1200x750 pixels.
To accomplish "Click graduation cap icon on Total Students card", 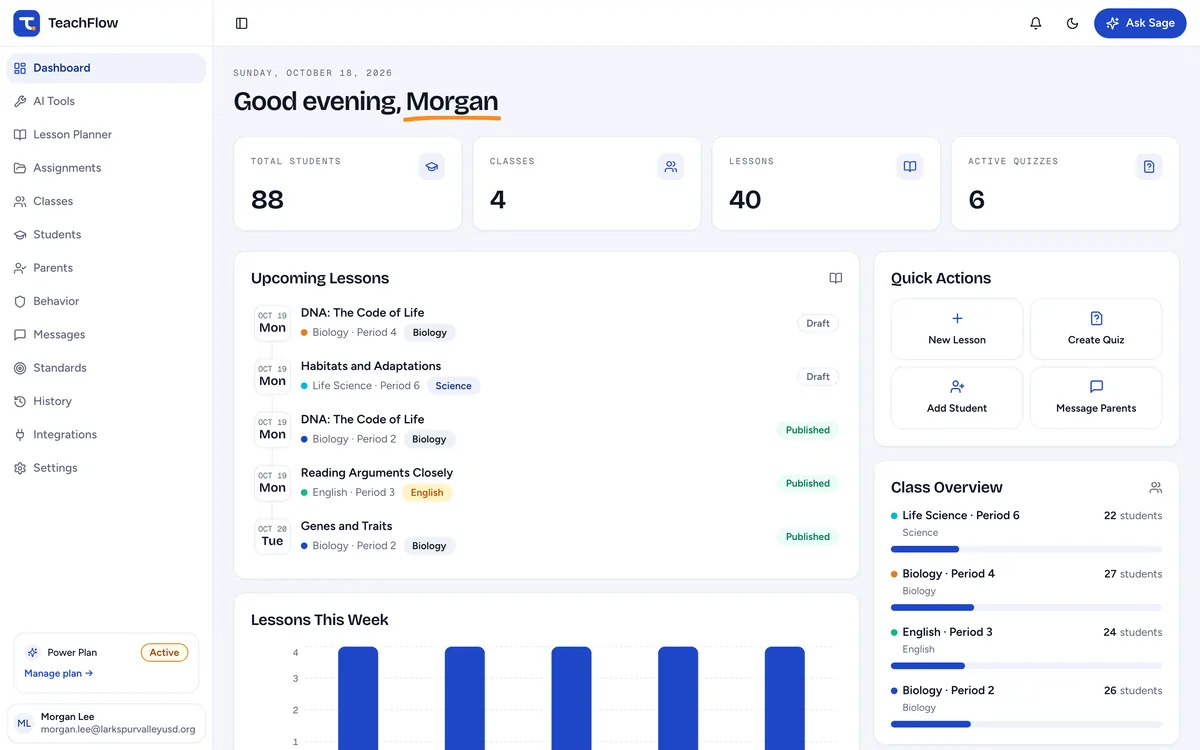I will (x=432, y=167).
